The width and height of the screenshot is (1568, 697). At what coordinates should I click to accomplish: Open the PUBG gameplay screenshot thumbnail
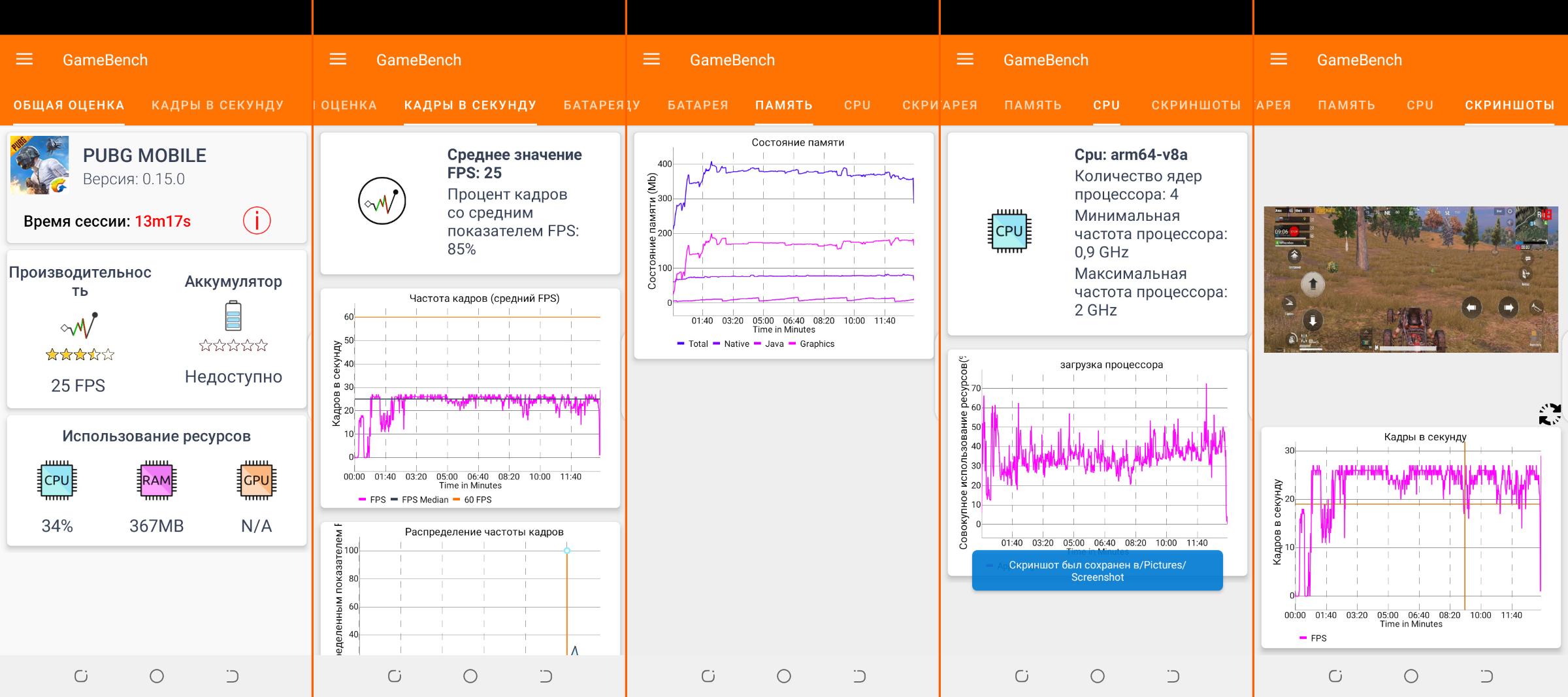point(1411,280)
